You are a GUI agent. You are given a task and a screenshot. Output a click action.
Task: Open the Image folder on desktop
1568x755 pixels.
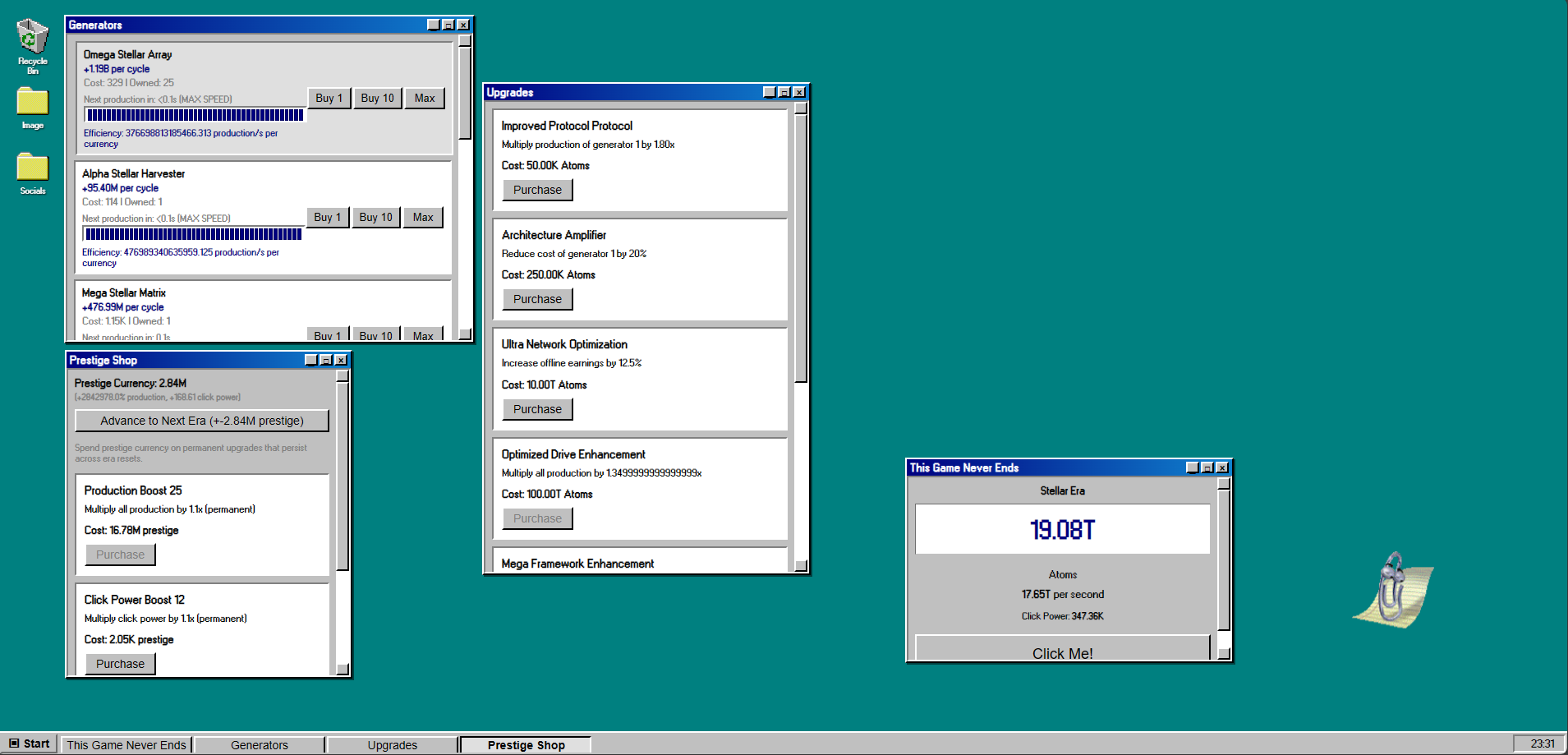tap(33, 108)
